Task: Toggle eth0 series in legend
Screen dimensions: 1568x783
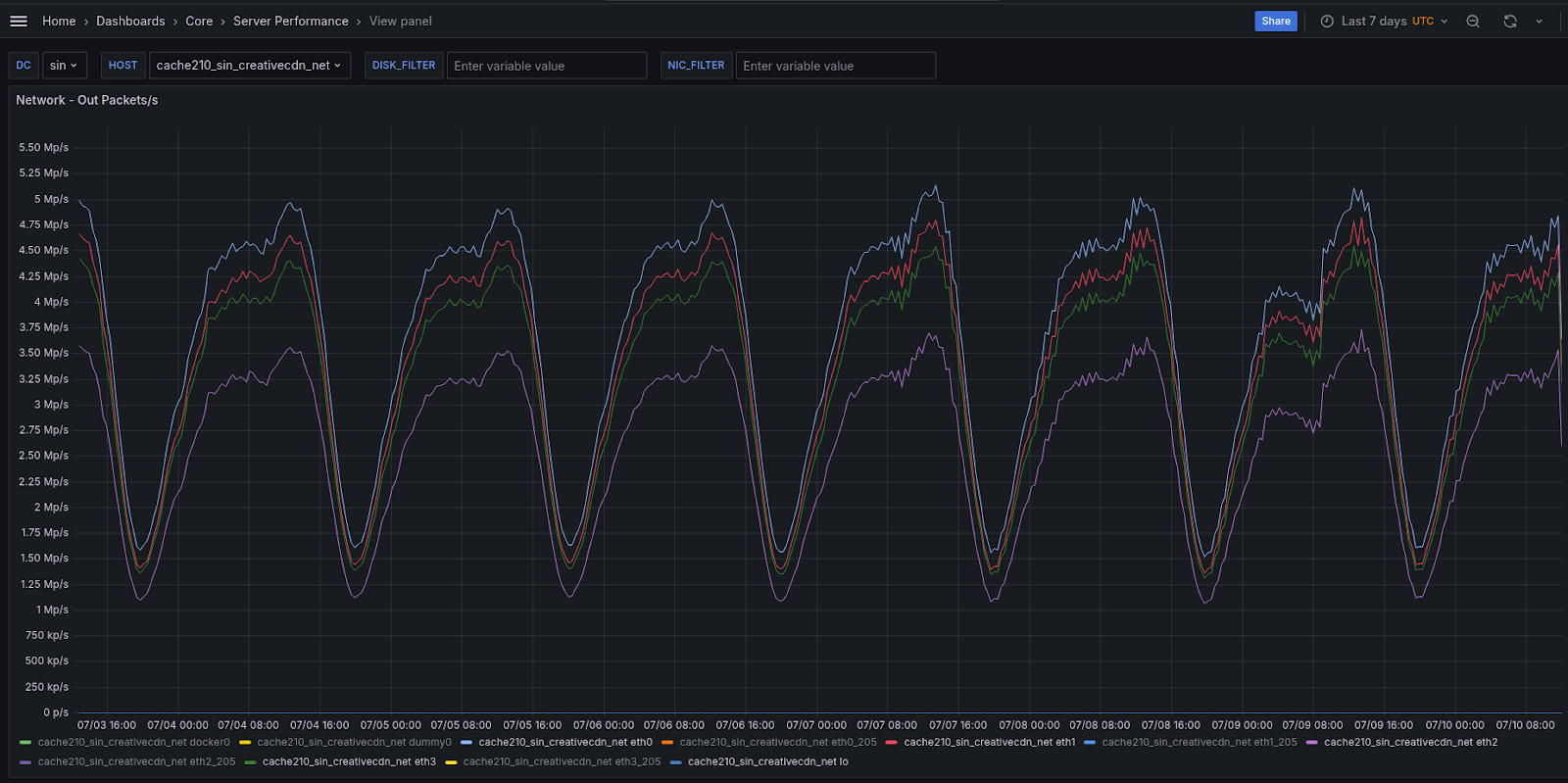Action: click(x=565, y=742)
